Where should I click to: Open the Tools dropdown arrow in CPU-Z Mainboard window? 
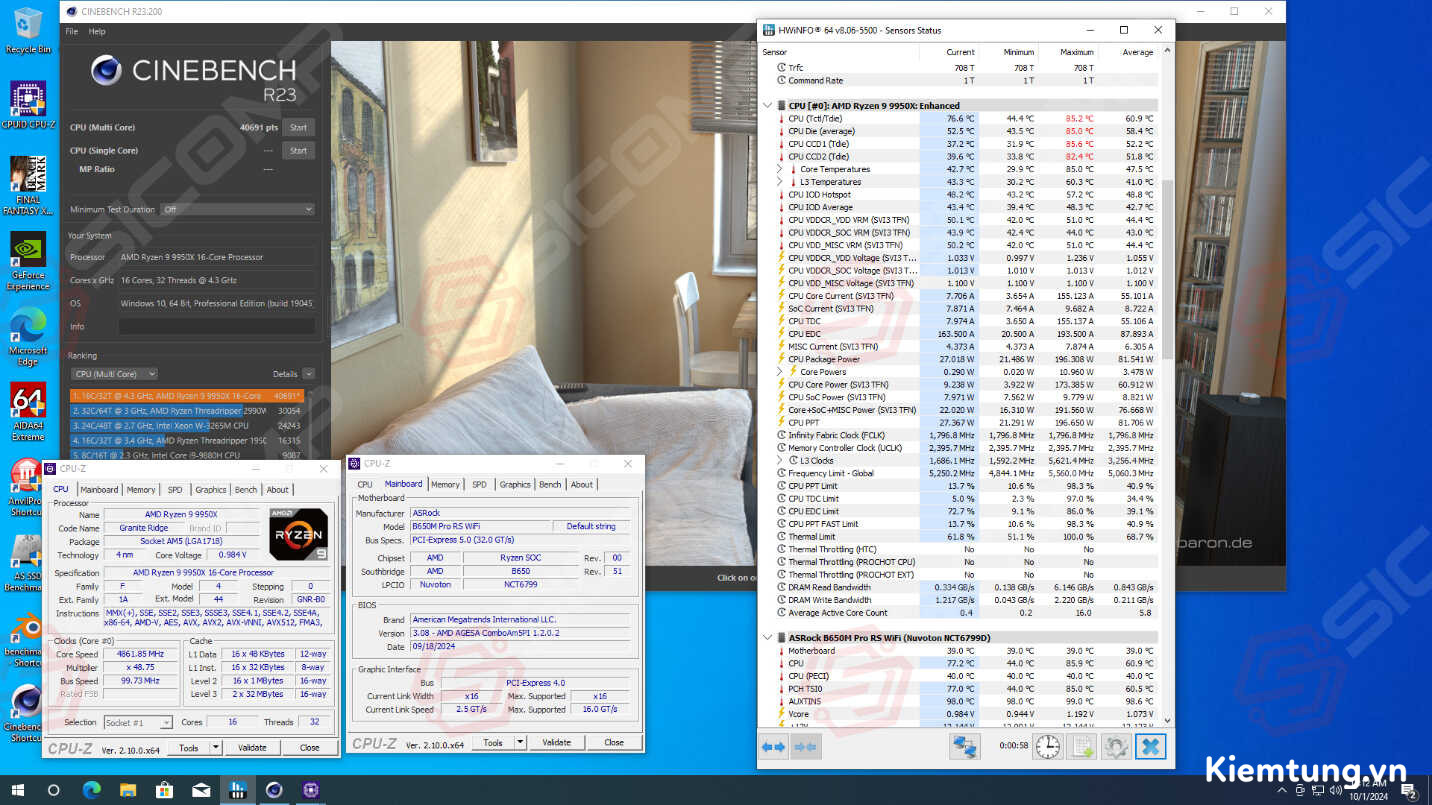[520, 742]
